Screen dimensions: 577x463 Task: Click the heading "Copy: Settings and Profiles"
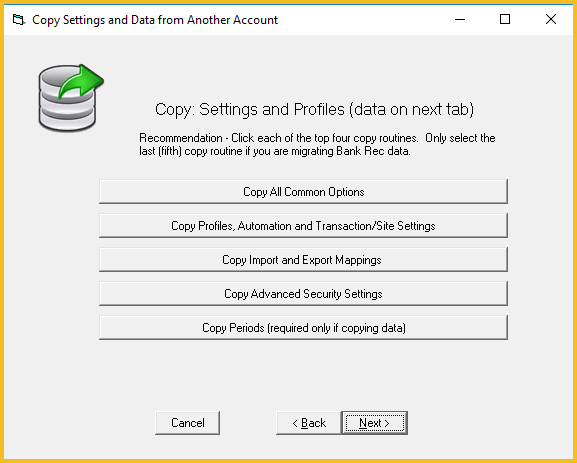click(x=249, y=109)
